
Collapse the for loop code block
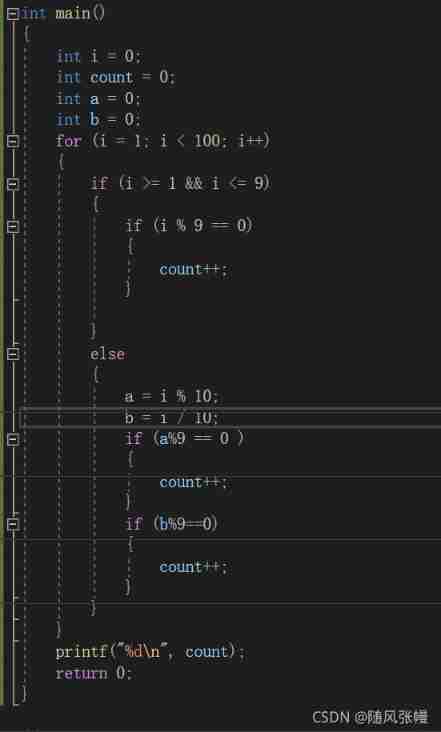click(x=13, y=141)
